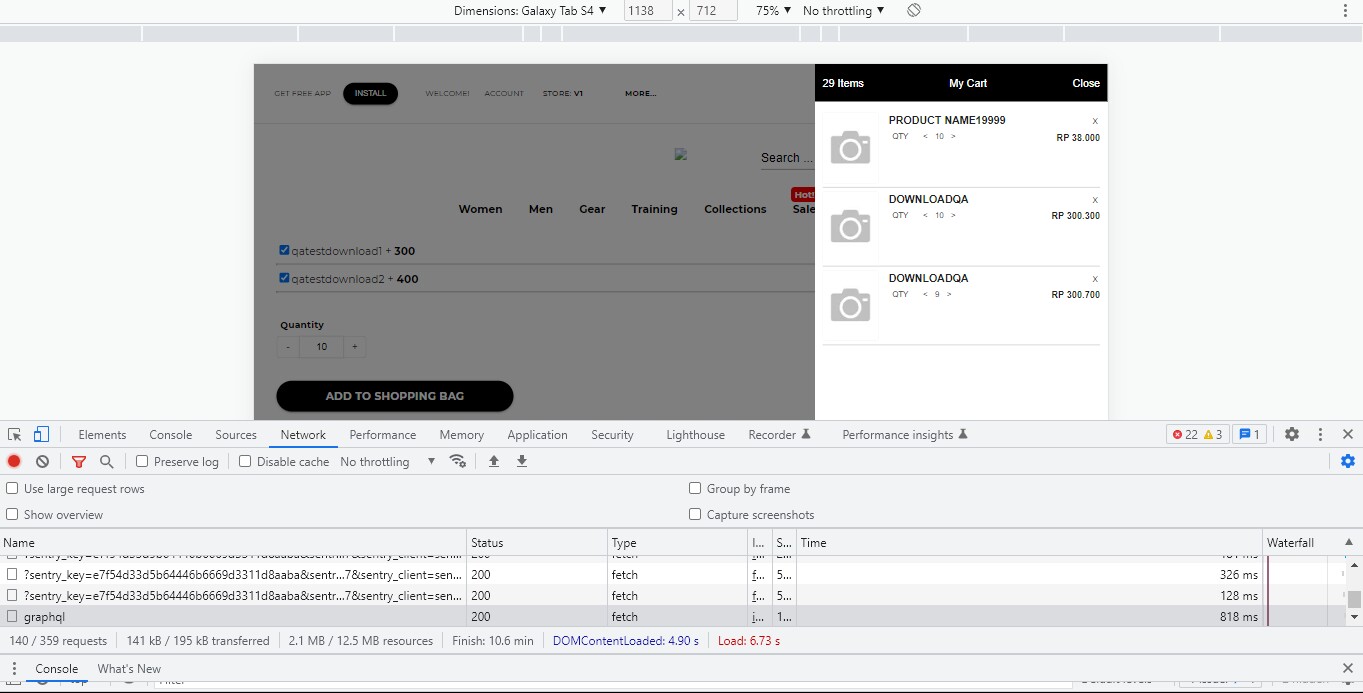Decrease product quantity with minus button

[x=288, y=347]
